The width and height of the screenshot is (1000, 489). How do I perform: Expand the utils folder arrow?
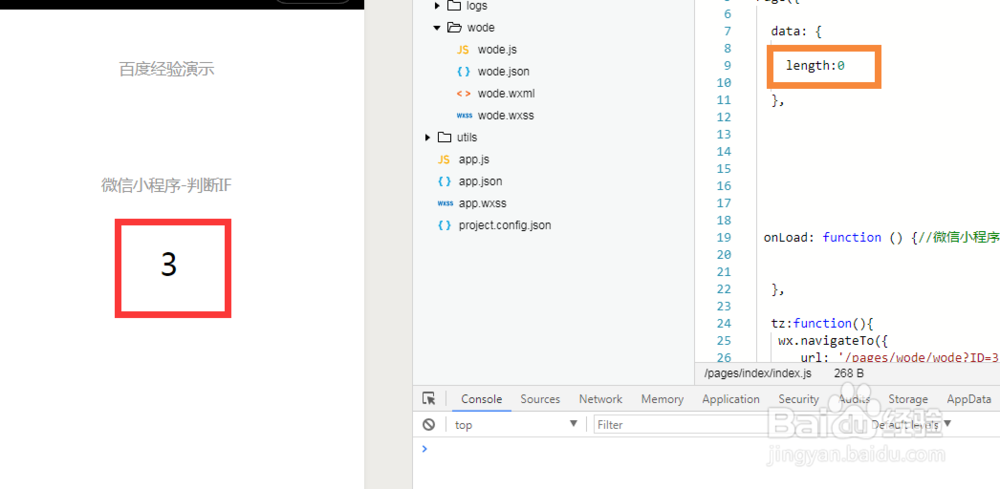(427, 138)
